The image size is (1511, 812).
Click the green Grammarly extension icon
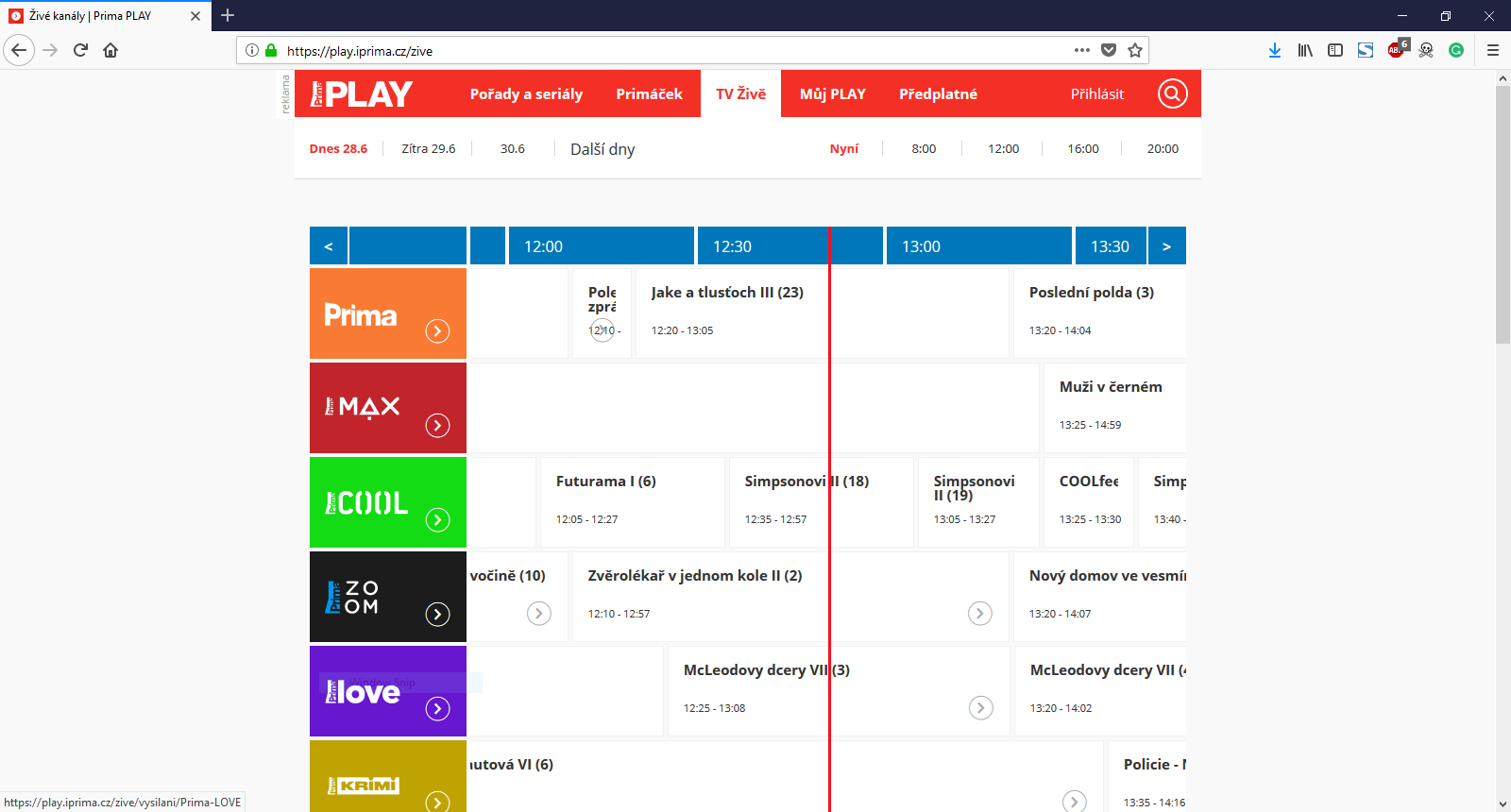tap(1456, 50)
